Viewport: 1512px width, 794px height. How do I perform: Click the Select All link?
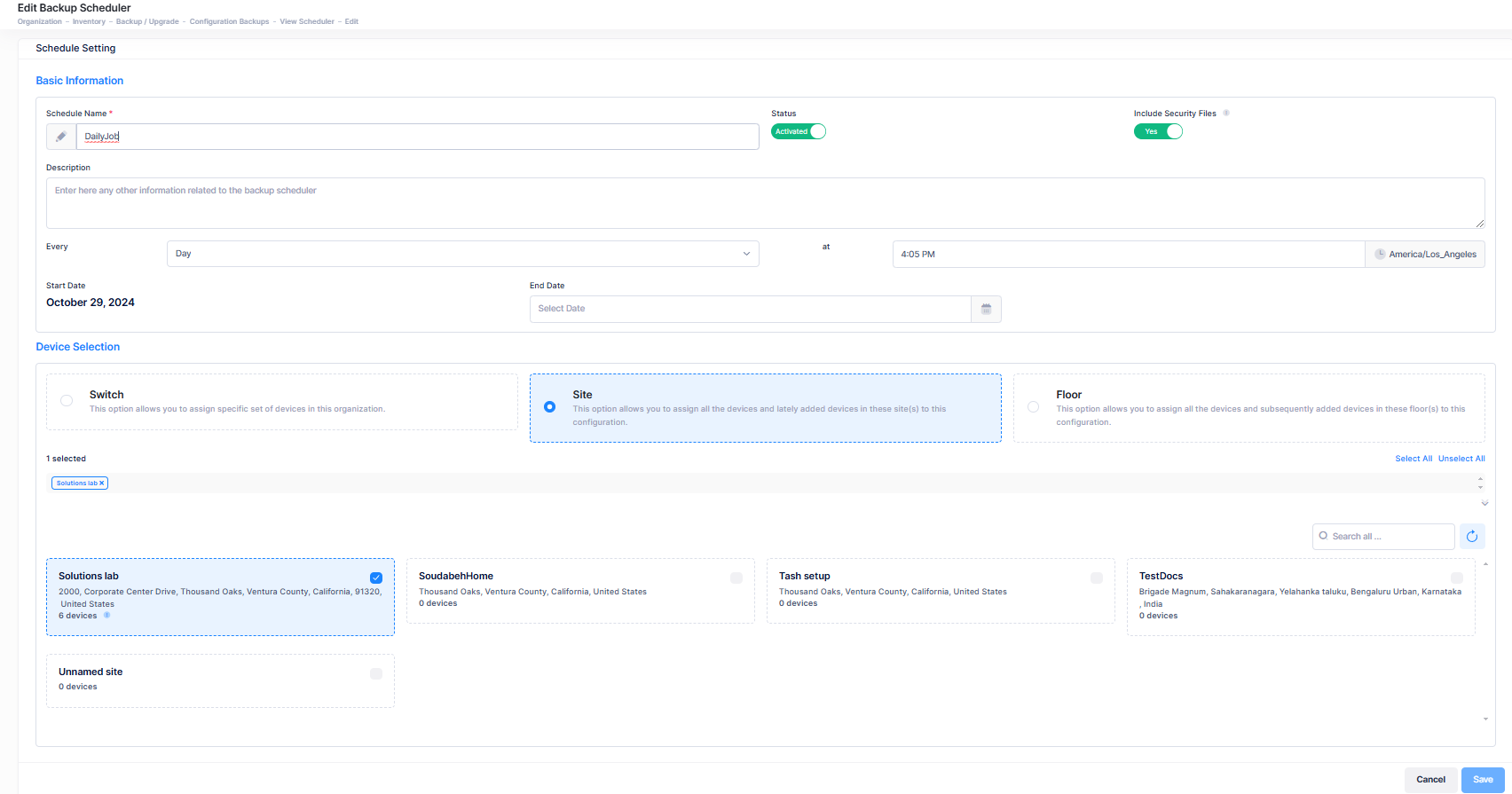click(x=1413, y=459)
